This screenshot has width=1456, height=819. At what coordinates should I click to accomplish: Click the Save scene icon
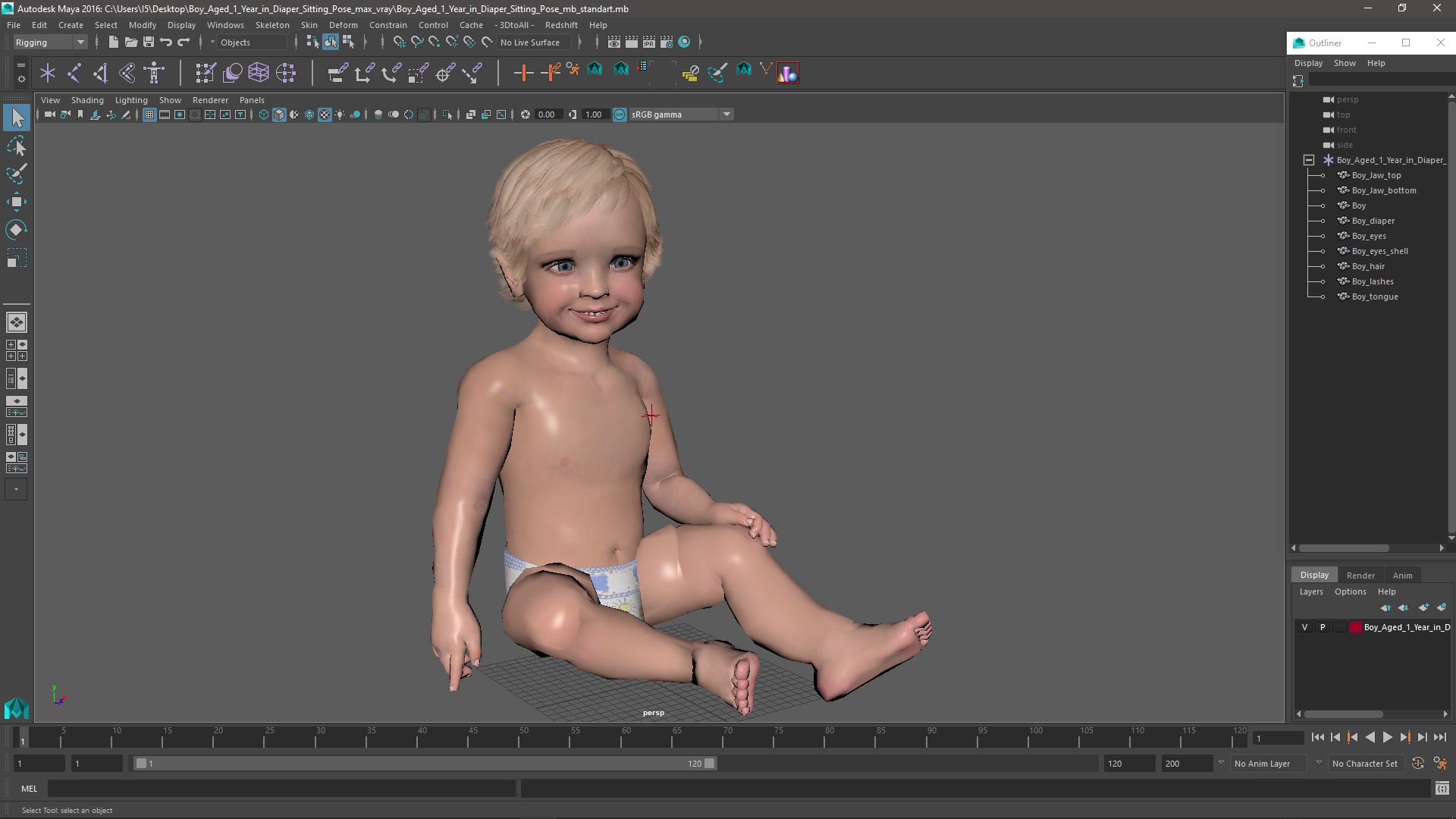point(149,42)
